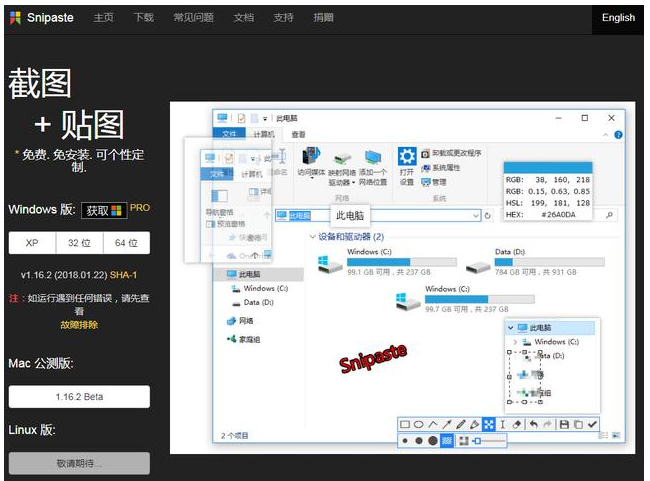Select the arrow annotation tool

(447, 424)
